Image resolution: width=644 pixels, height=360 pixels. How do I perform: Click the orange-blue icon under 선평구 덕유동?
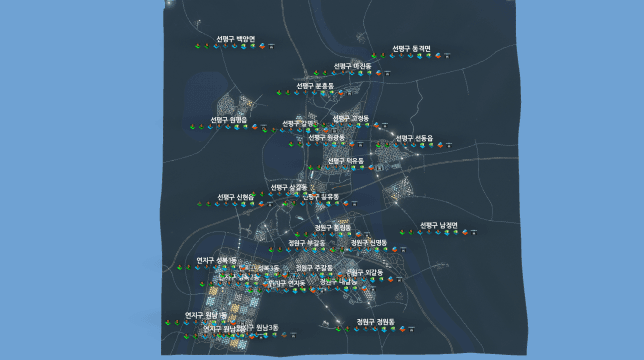(x=371, y=167)
